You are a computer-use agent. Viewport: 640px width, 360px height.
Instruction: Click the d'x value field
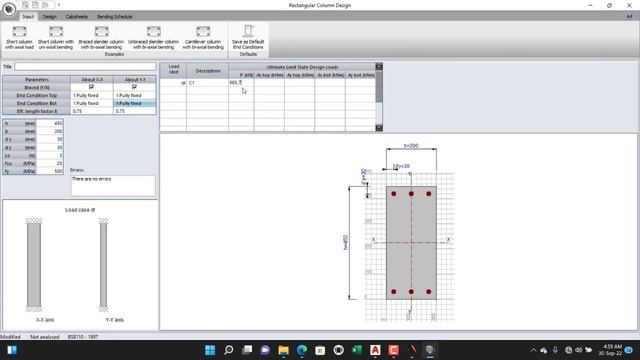(x=50, y=139)
